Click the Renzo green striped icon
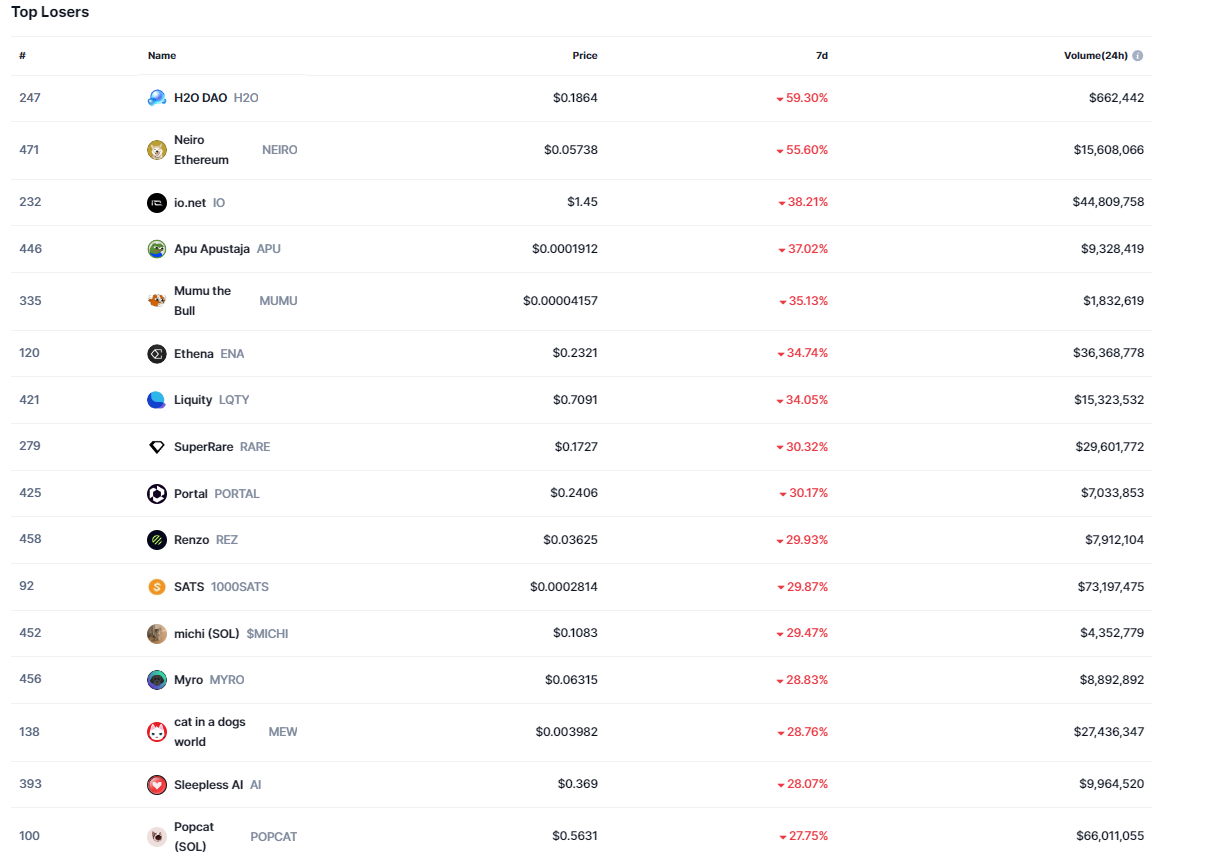The image size is (1212, 862). pyautogui.click(x=157, y=540)
